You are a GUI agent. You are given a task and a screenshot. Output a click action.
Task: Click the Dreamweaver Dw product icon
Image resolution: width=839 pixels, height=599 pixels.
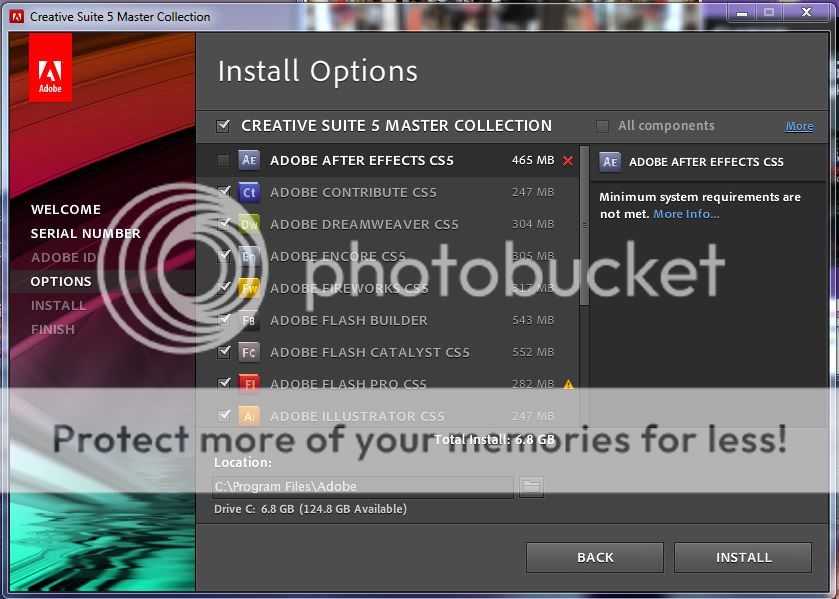point(249,224)
